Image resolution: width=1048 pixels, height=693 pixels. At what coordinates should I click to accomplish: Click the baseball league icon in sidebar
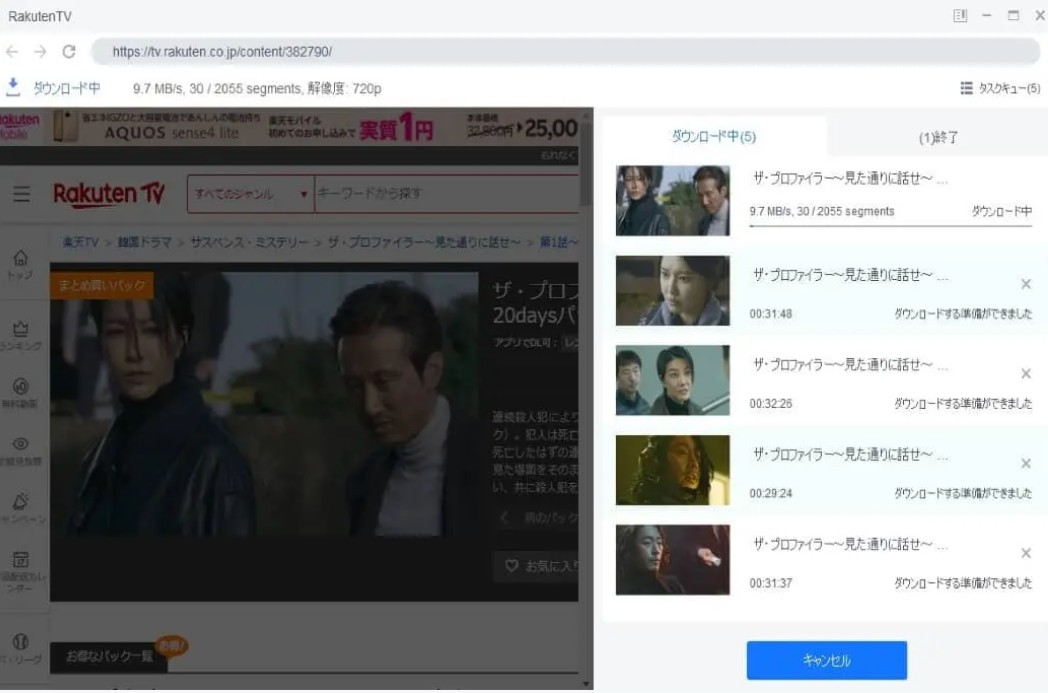click(20, 642)
